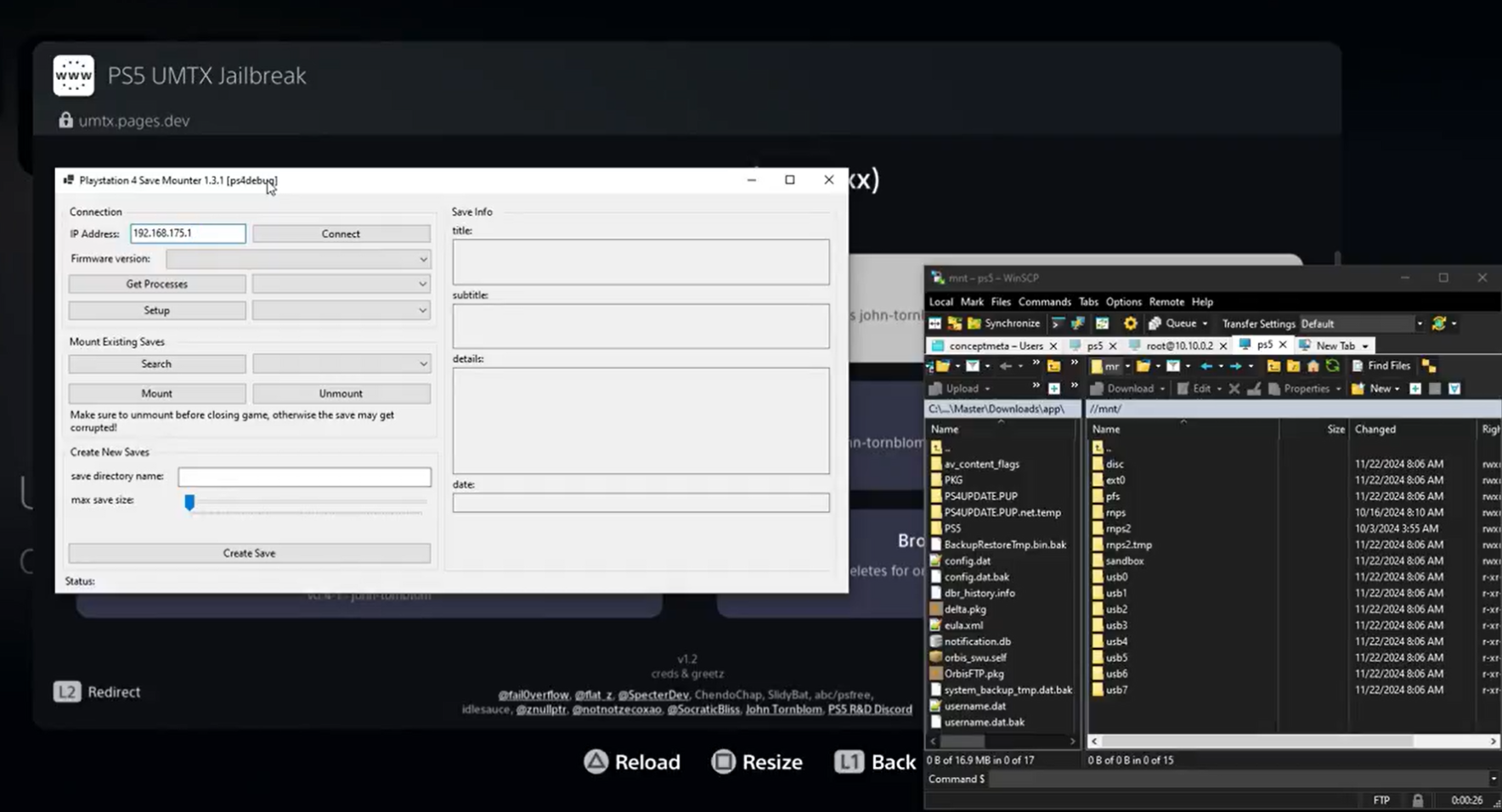Open the Remote menu in WinSCP

(1166, 302)
